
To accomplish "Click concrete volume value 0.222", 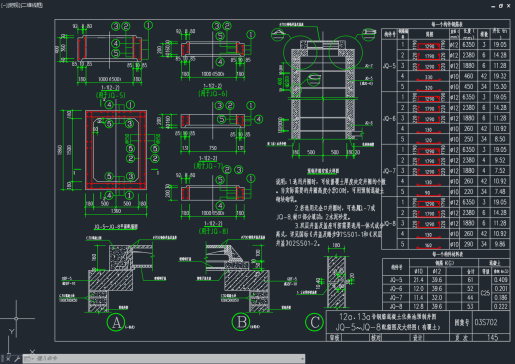I will (x=501, y=306).
